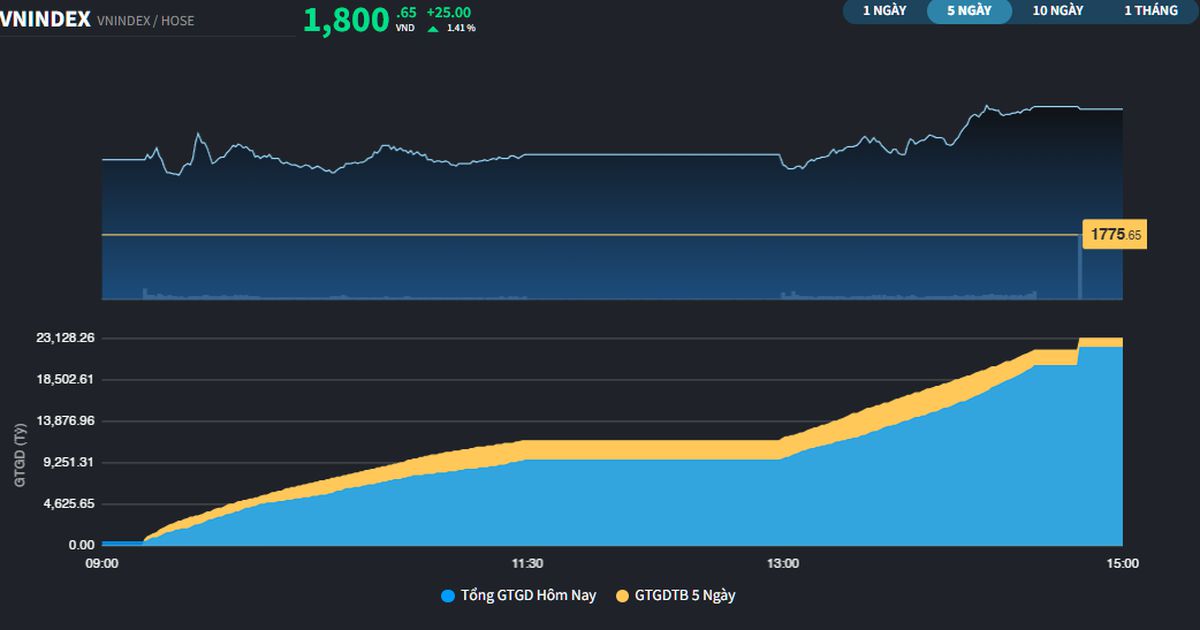Select the 5 NGÀY time range tab

pos(969,12)
